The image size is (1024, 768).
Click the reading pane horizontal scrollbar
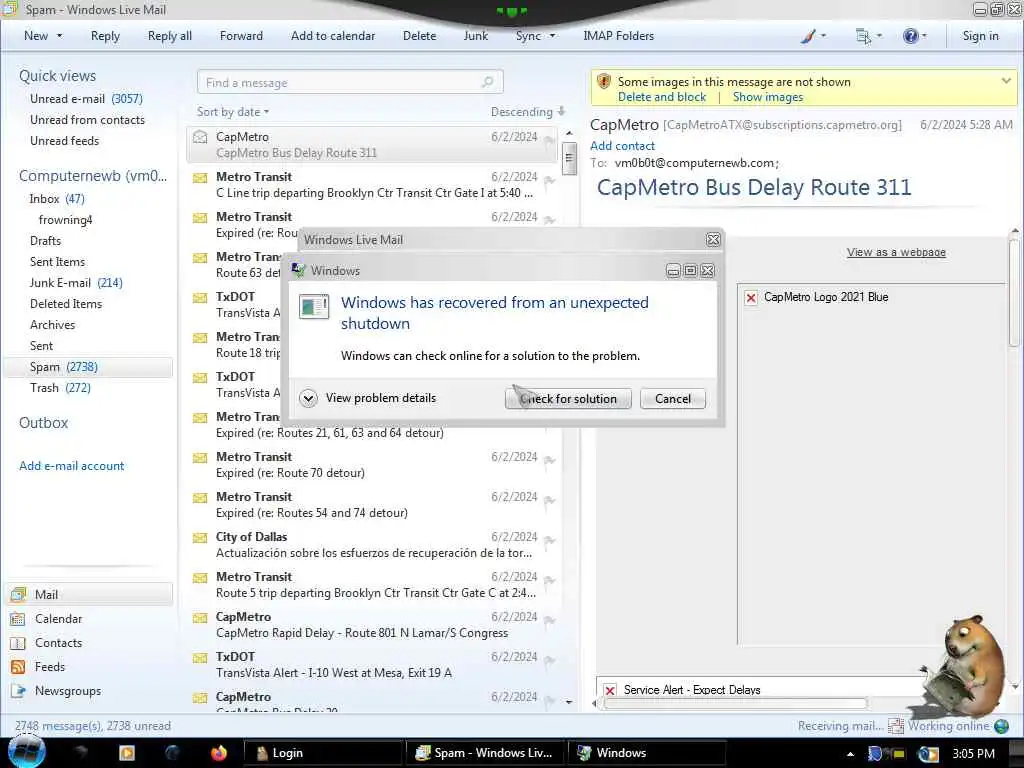736,703
